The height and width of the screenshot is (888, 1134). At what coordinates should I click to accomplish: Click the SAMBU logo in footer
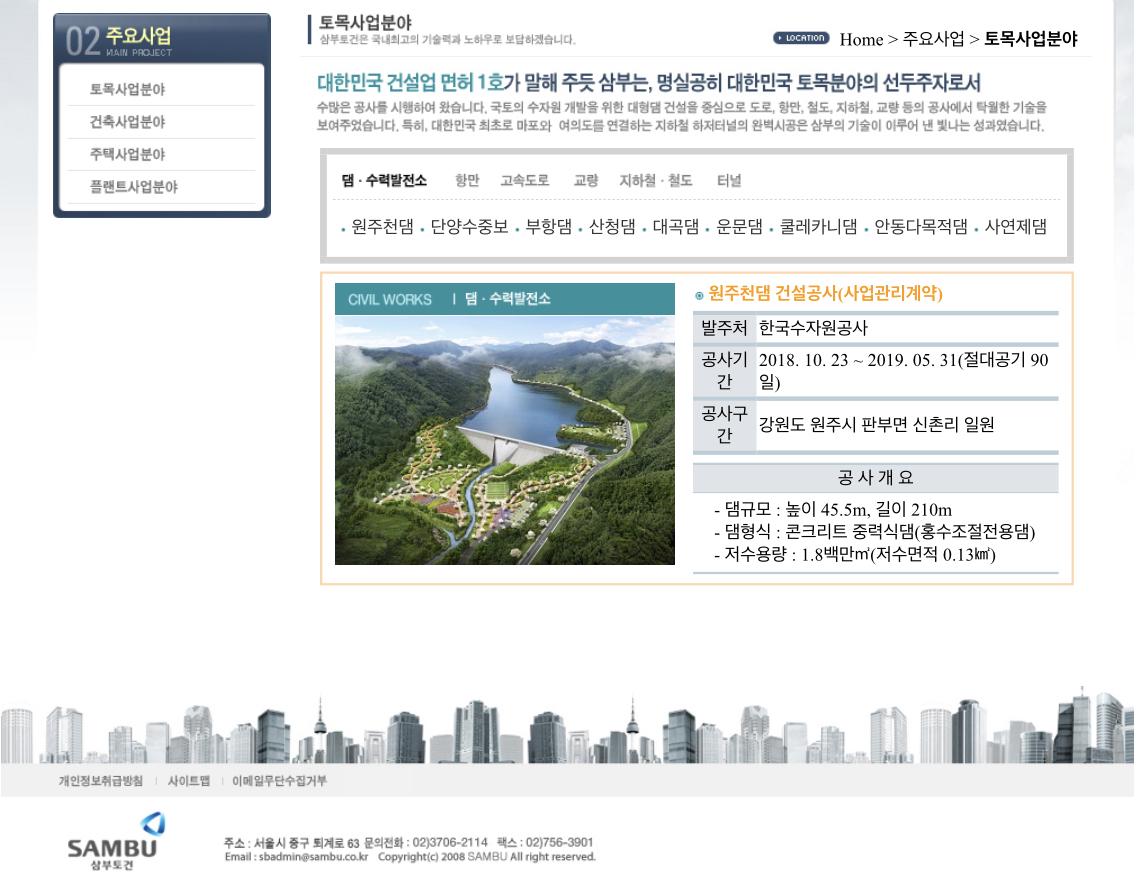115,842
